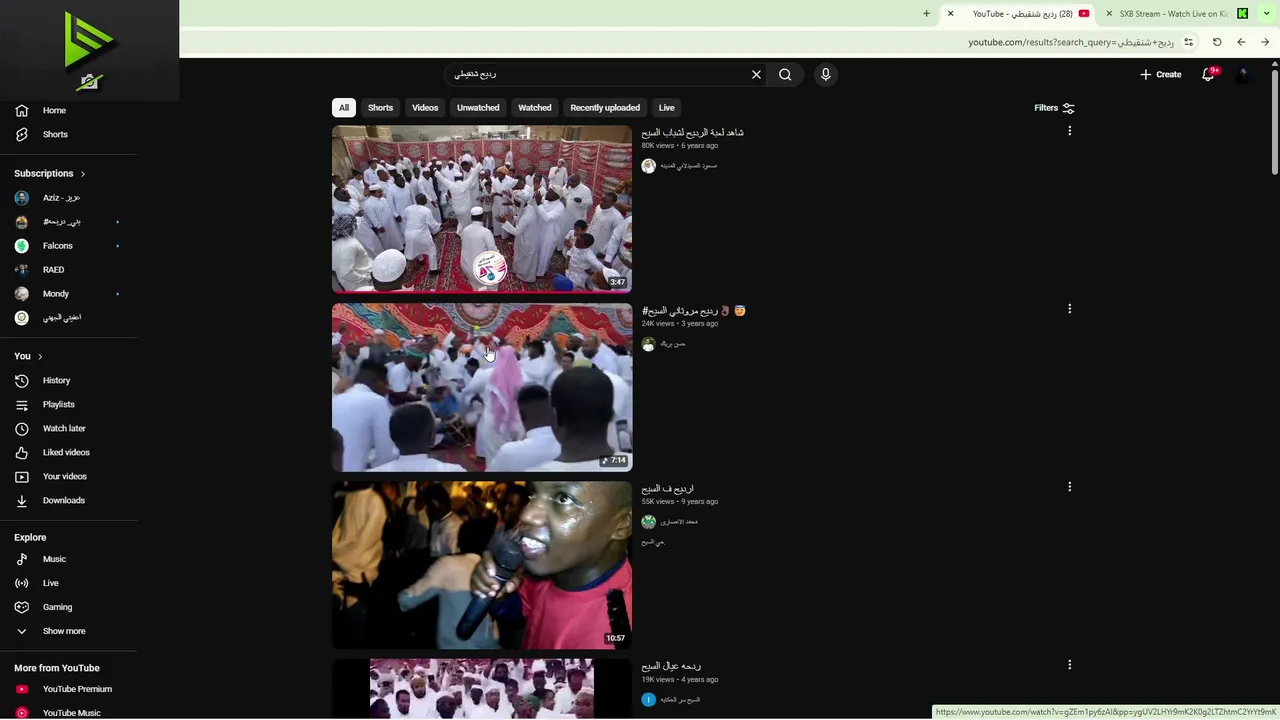Close the YouTube tab

pos(951,14)
